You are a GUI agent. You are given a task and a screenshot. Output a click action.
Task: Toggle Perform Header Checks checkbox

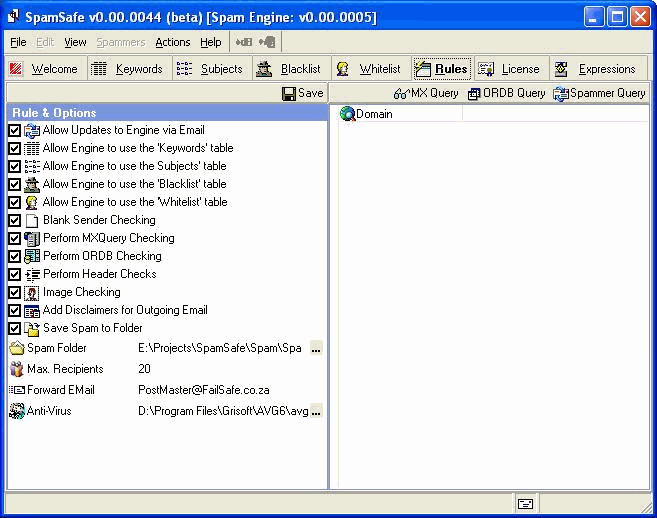(14, 275)
